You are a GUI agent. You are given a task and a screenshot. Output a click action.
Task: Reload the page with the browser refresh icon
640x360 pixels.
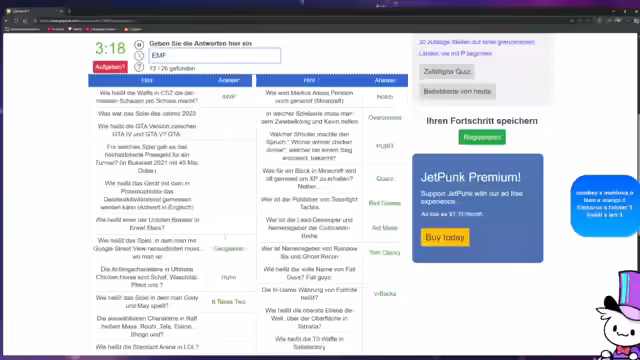click(16, 20)
